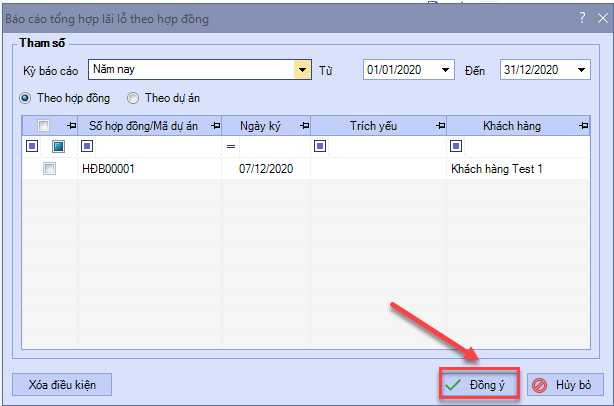Click the Khách hàng filter text field
Image resolution: width=614 pixels, height=406 pixels.
tap(526, 146)
